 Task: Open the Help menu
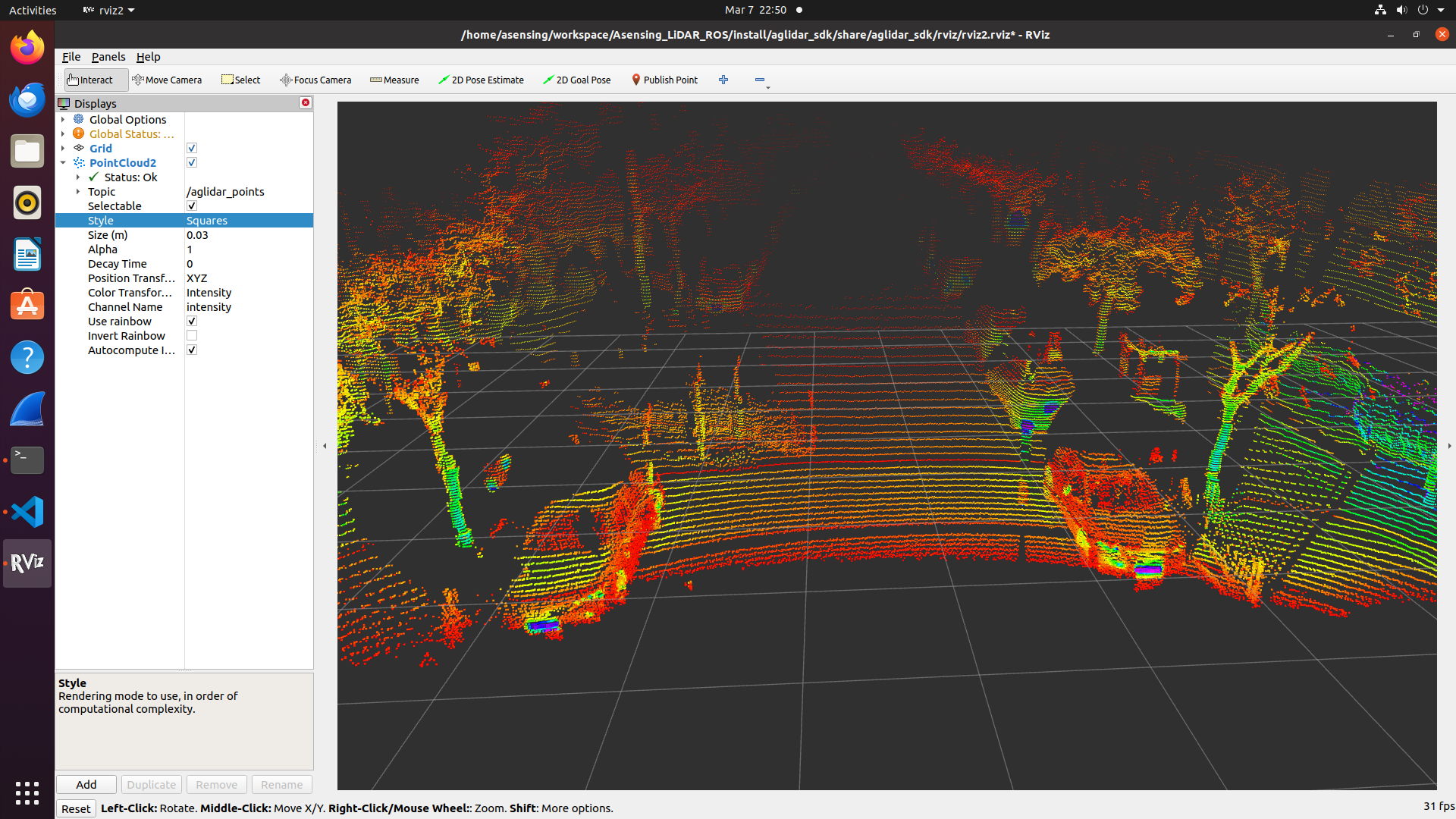coord(148,57)
